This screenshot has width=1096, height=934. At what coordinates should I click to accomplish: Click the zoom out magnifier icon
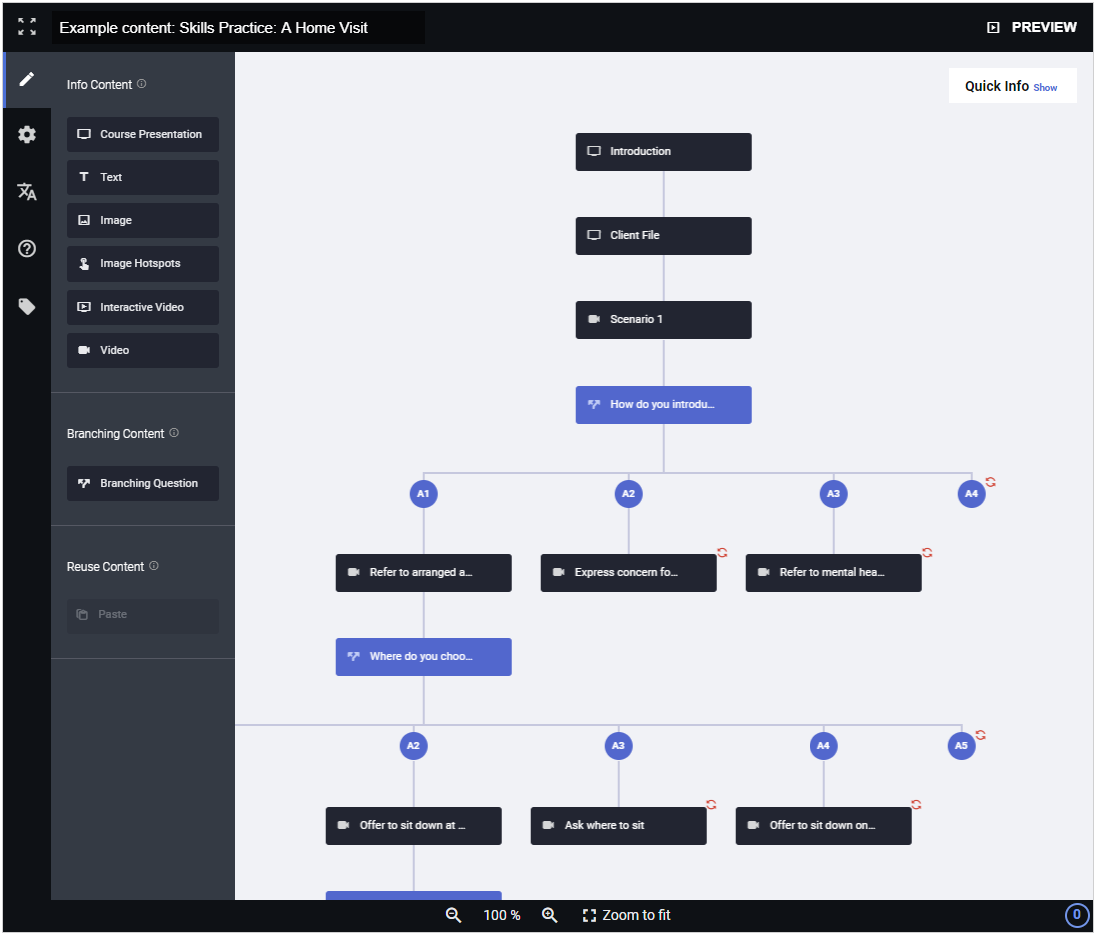point(453,915)
